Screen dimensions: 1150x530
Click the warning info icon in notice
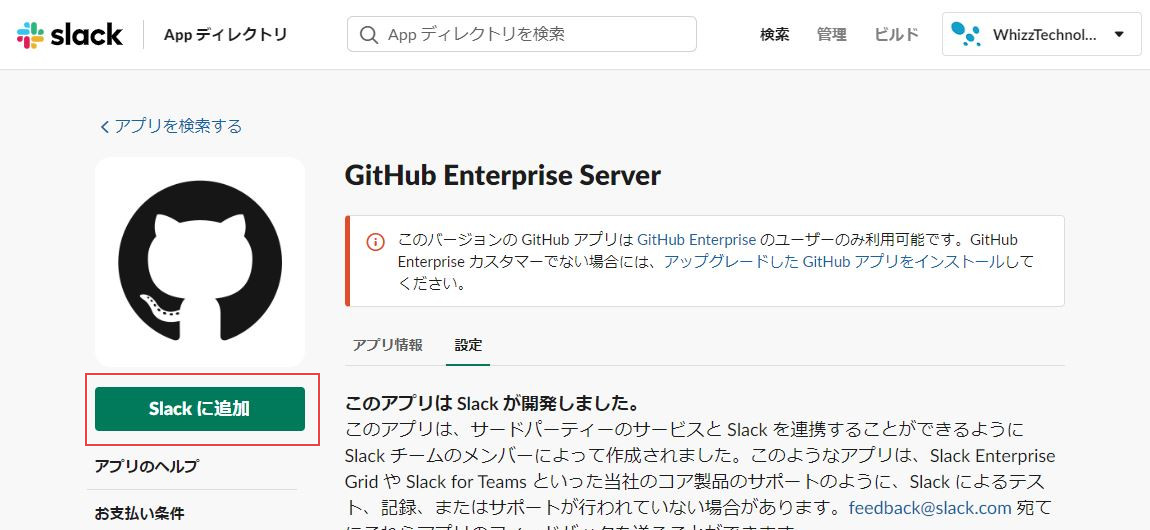pyautogui.click(x=375, y=241)
